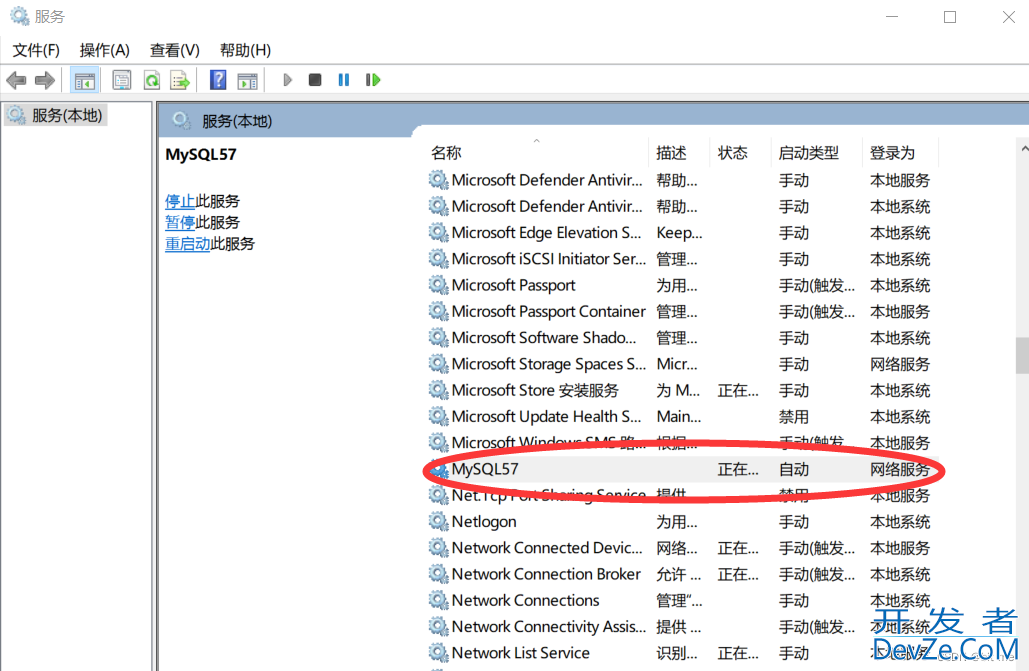The image size is (1029, 671).
Task: Click the Back arrow toolbar icon
Action: pyautogui.click(x=16, y=81)
